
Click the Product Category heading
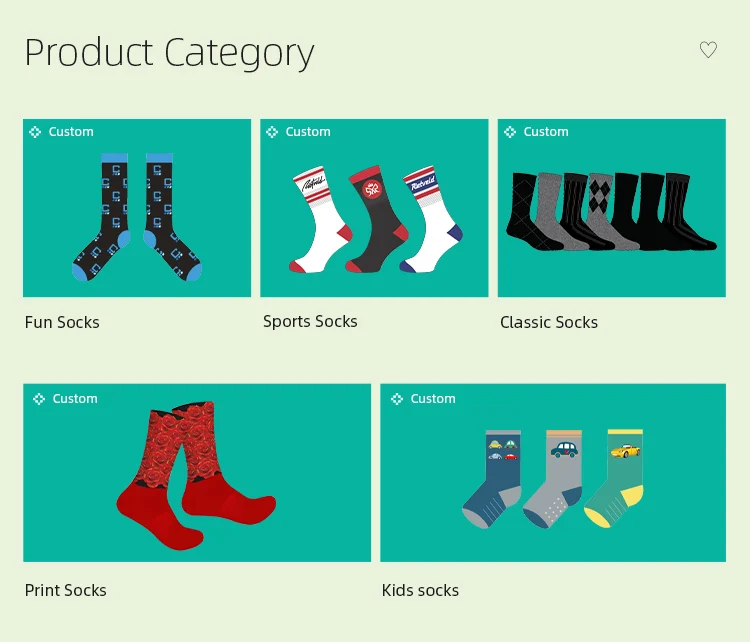point(169,52)
